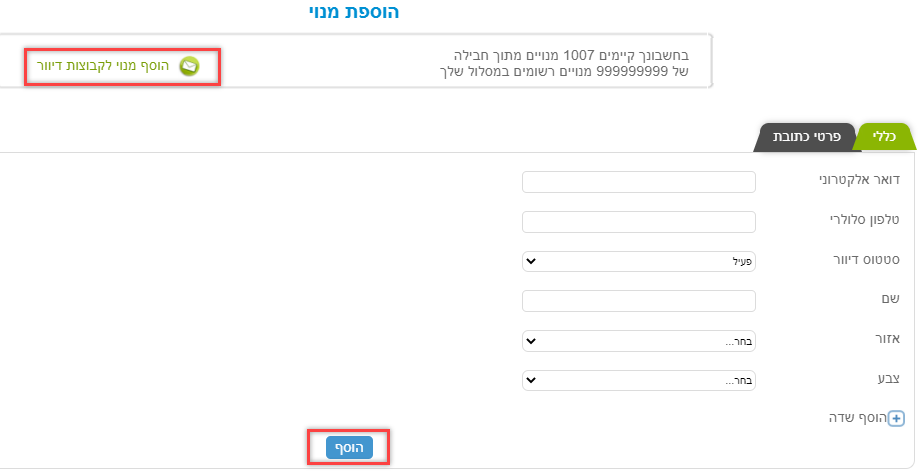919x472 pixels.
Task: Focus the דואר אלקטרוני input field
Action: click(639, 182)
